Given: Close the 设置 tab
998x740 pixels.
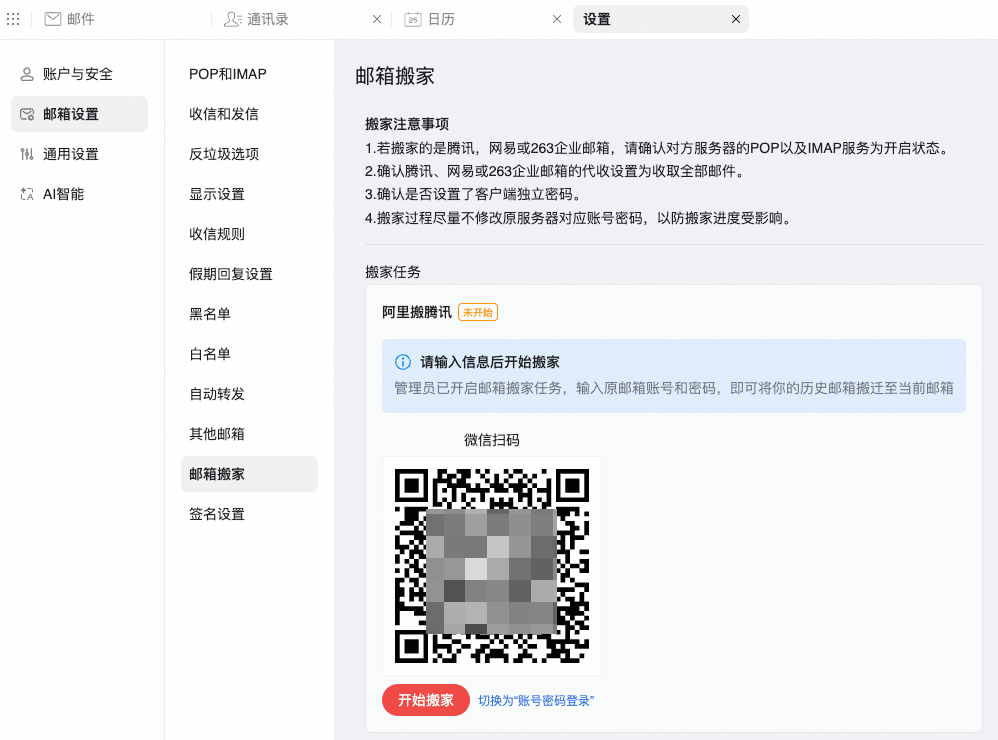Looking at the screenshot, I should [736, 19].
